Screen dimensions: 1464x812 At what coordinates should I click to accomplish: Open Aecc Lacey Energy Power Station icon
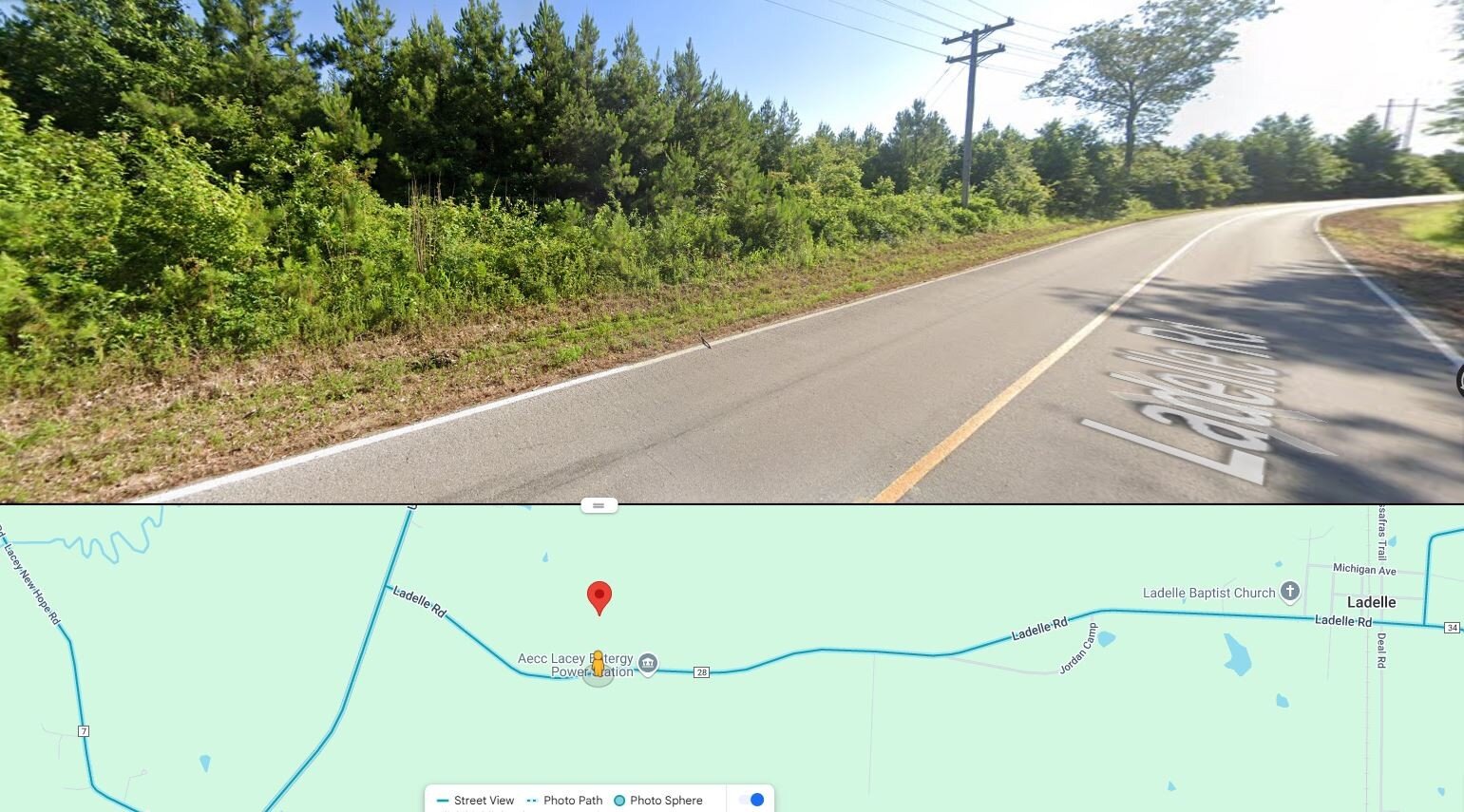tap(648, 663)
